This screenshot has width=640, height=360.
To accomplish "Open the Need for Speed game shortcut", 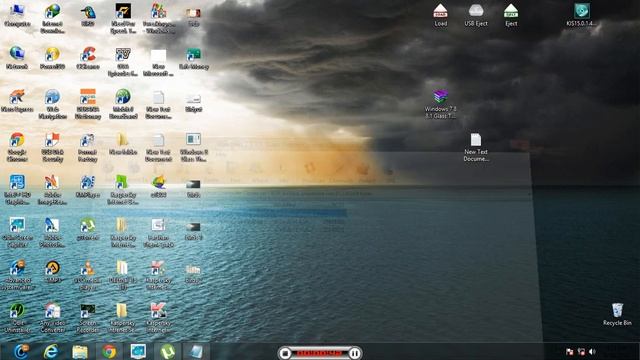I will 123,18.
